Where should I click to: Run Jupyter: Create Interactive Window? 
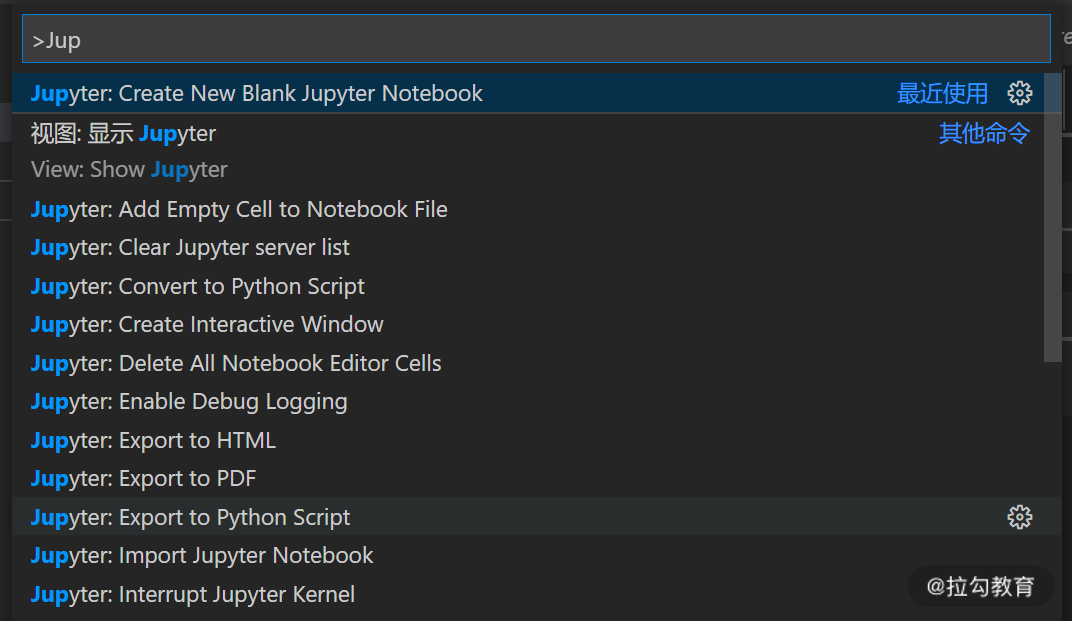click(x=528, y=324)
